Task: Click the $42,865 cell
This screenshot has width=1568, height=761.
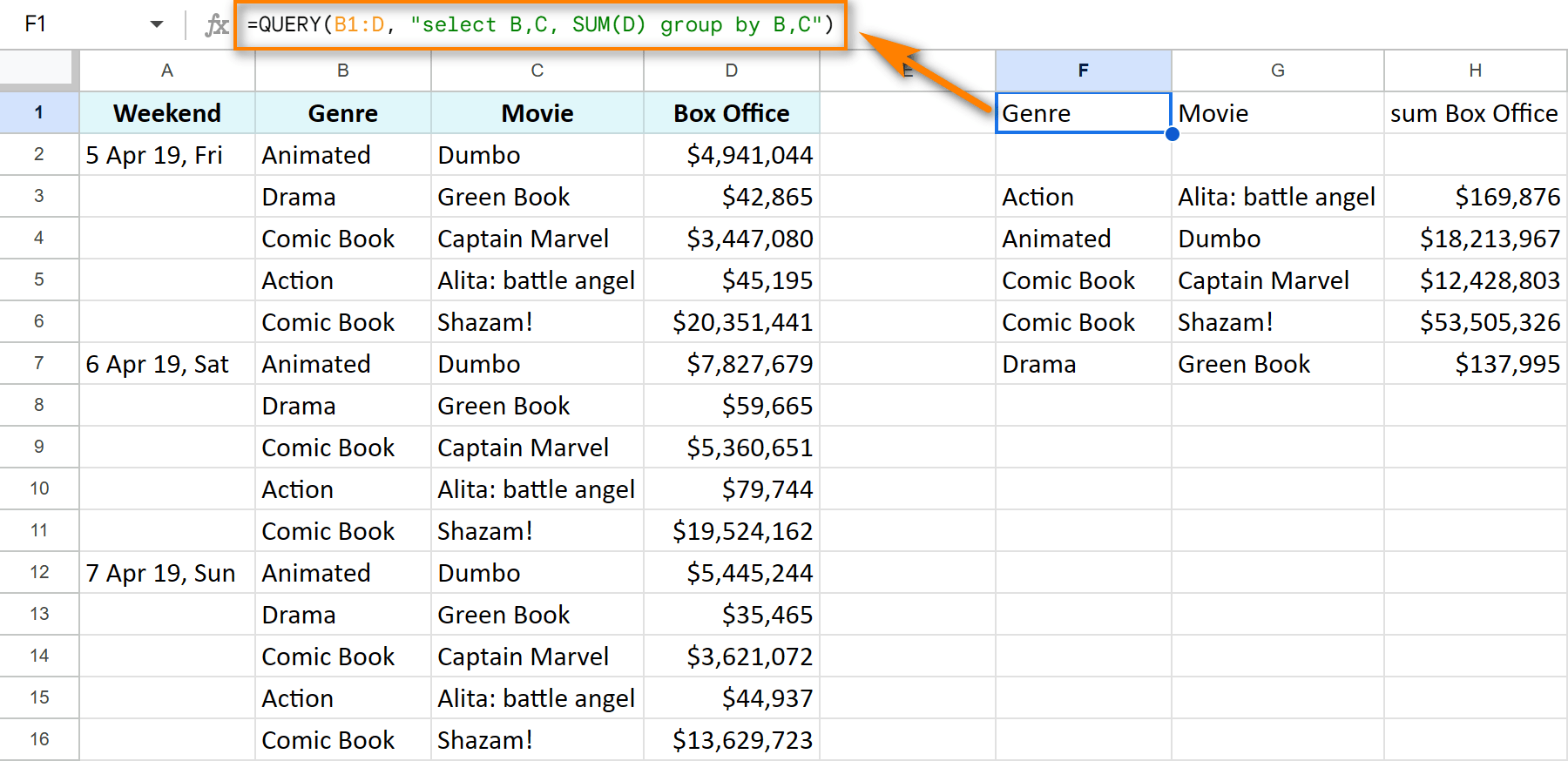Action: tap(732, 197)
